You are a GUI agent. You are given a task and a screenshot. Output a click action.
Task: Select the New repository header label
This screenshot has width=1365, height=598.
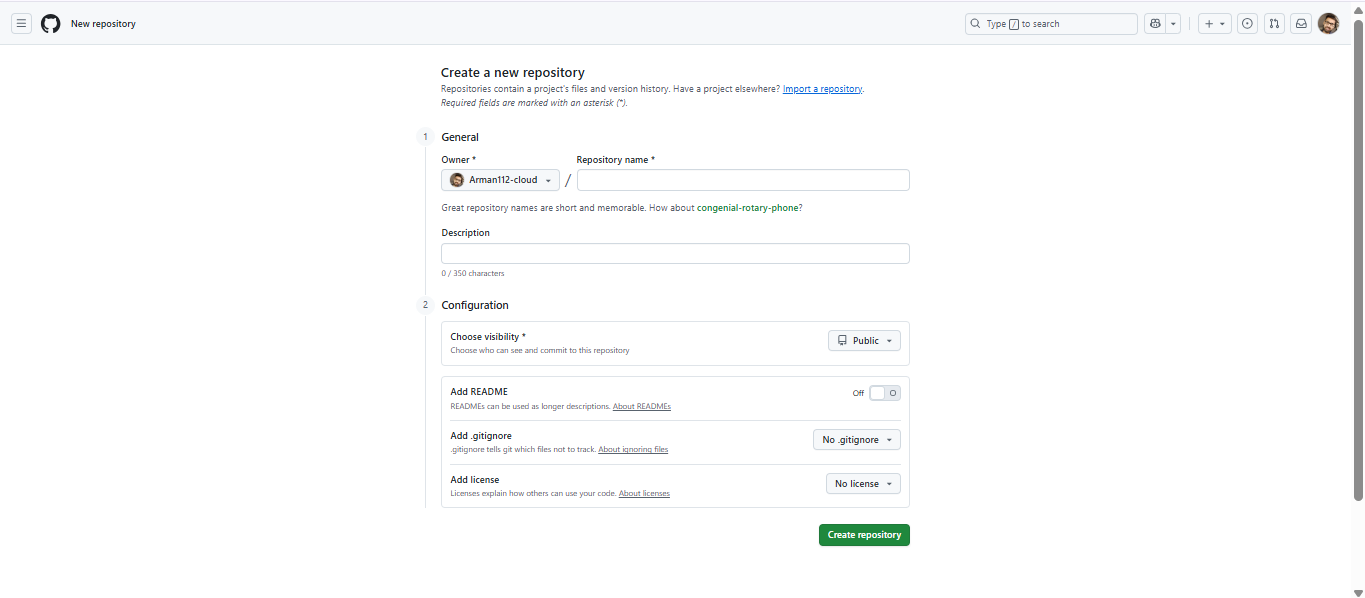tap(103, 23)
